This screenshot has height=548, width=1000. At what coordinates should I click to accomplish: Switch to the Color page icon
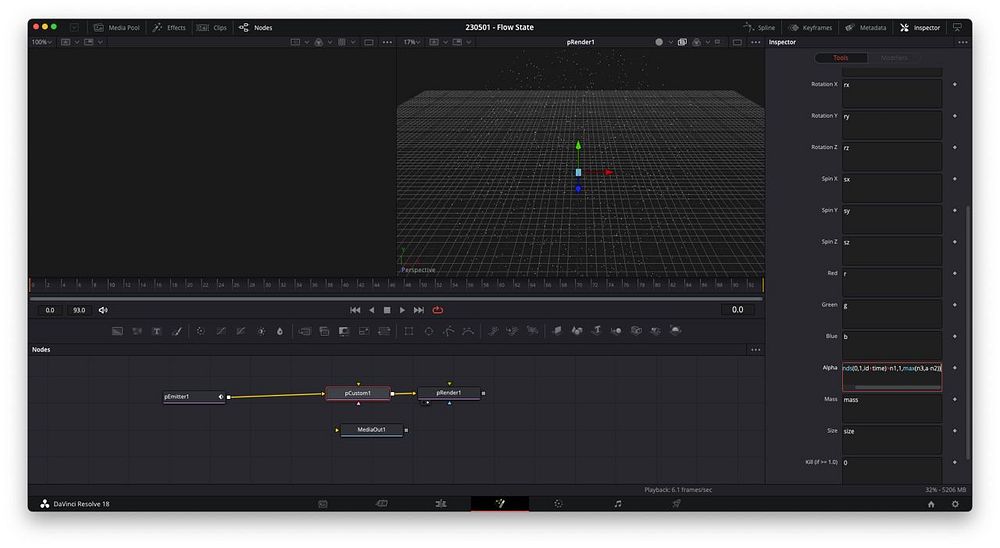click(x=558, y=504)
